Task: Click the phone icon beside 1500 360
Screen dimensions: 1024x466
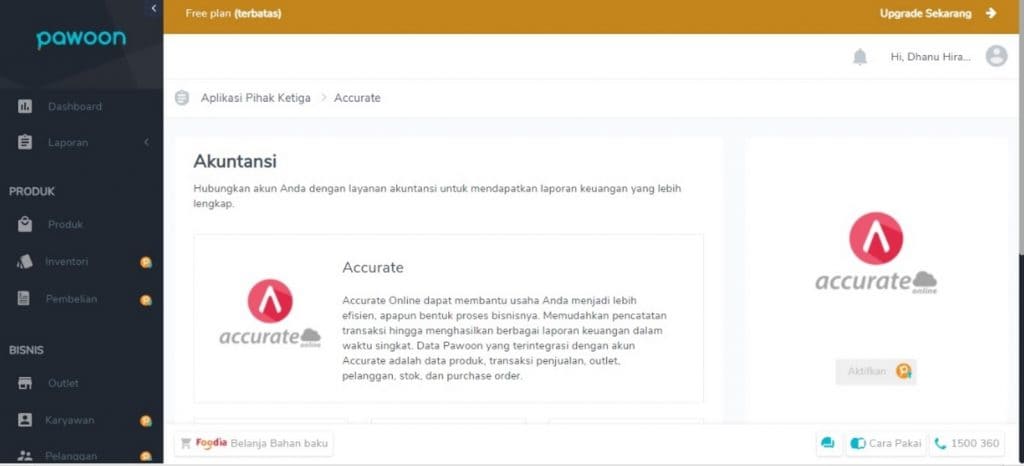Action: [940, 444]
